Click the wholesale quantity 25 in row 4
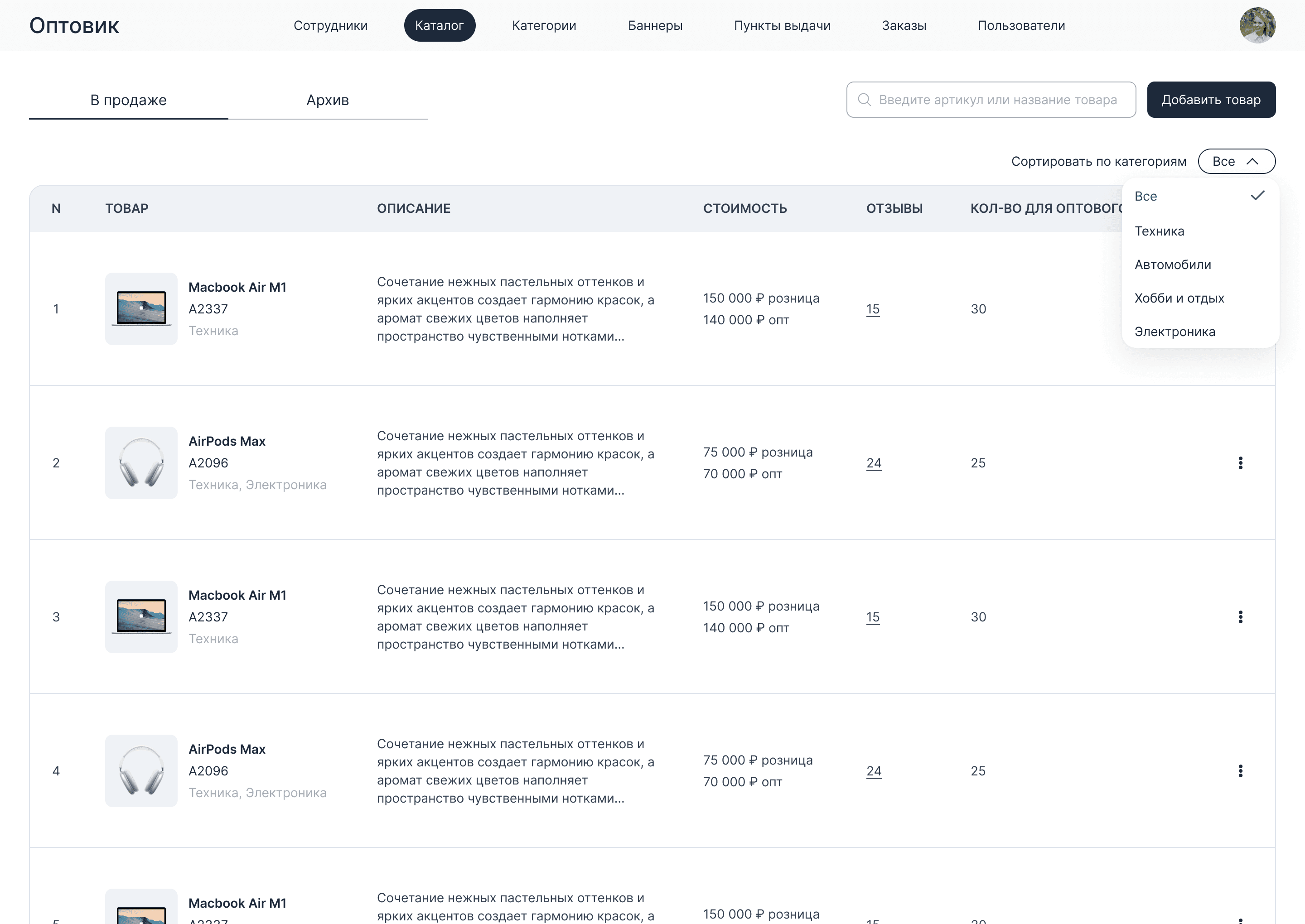Image resolution: width=1305 pixels, height=924 pixels. pyautogui.click(x=978, y=771)
